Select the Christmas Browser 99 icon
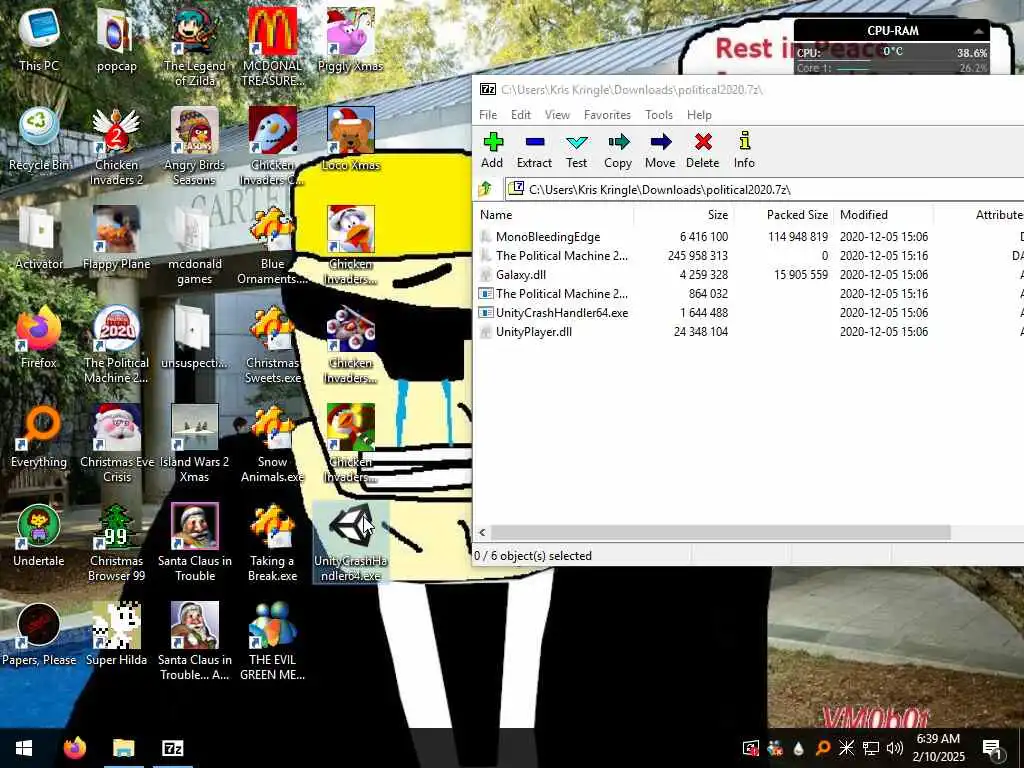The image size is (1024, 768). pos(116,543)
